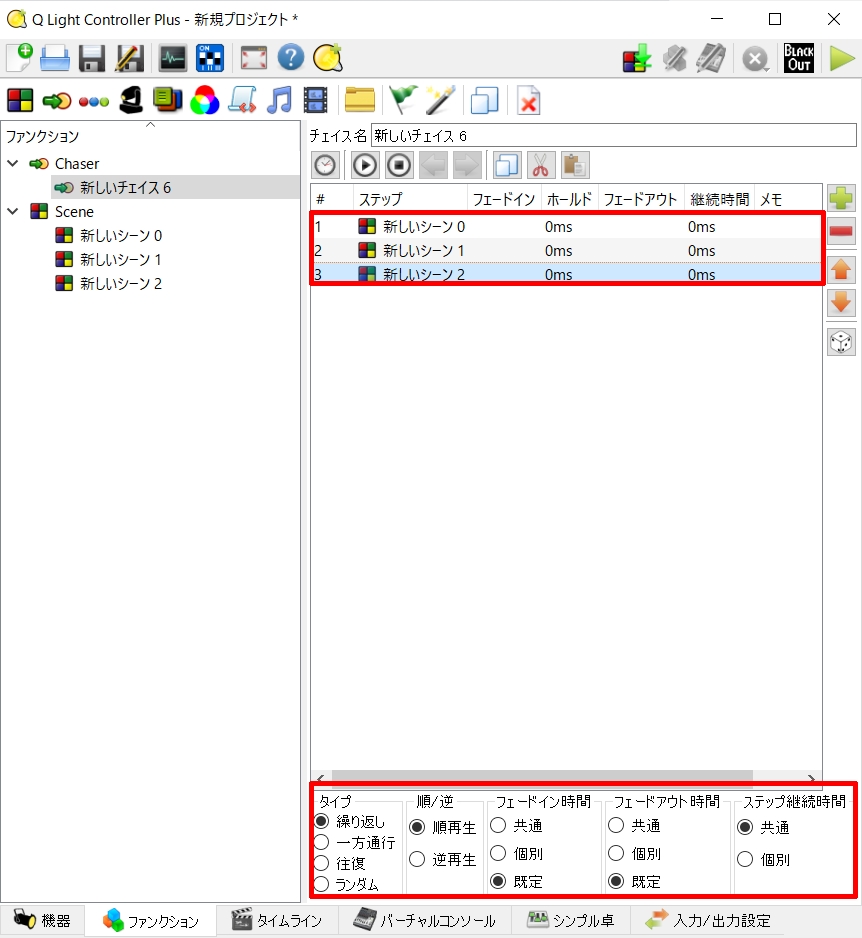The height and width of the screenshot is (938, 862).
Task: Open the speed dial clock icon
Action: (x=325, y=165)
